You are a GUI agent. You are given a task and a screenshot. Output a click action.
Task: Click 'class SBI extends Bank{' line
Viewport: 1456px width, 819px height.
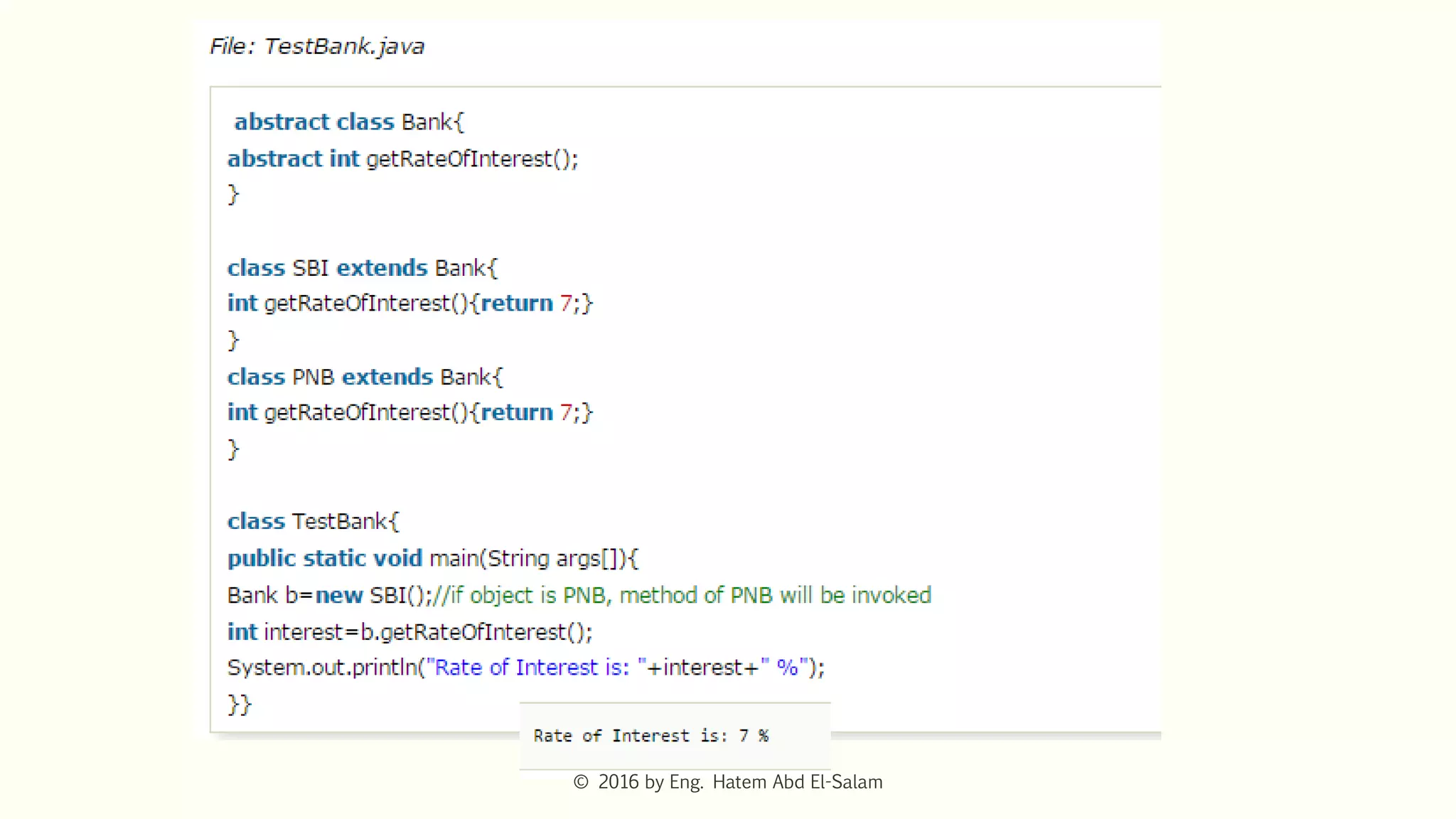coord(362,268)
